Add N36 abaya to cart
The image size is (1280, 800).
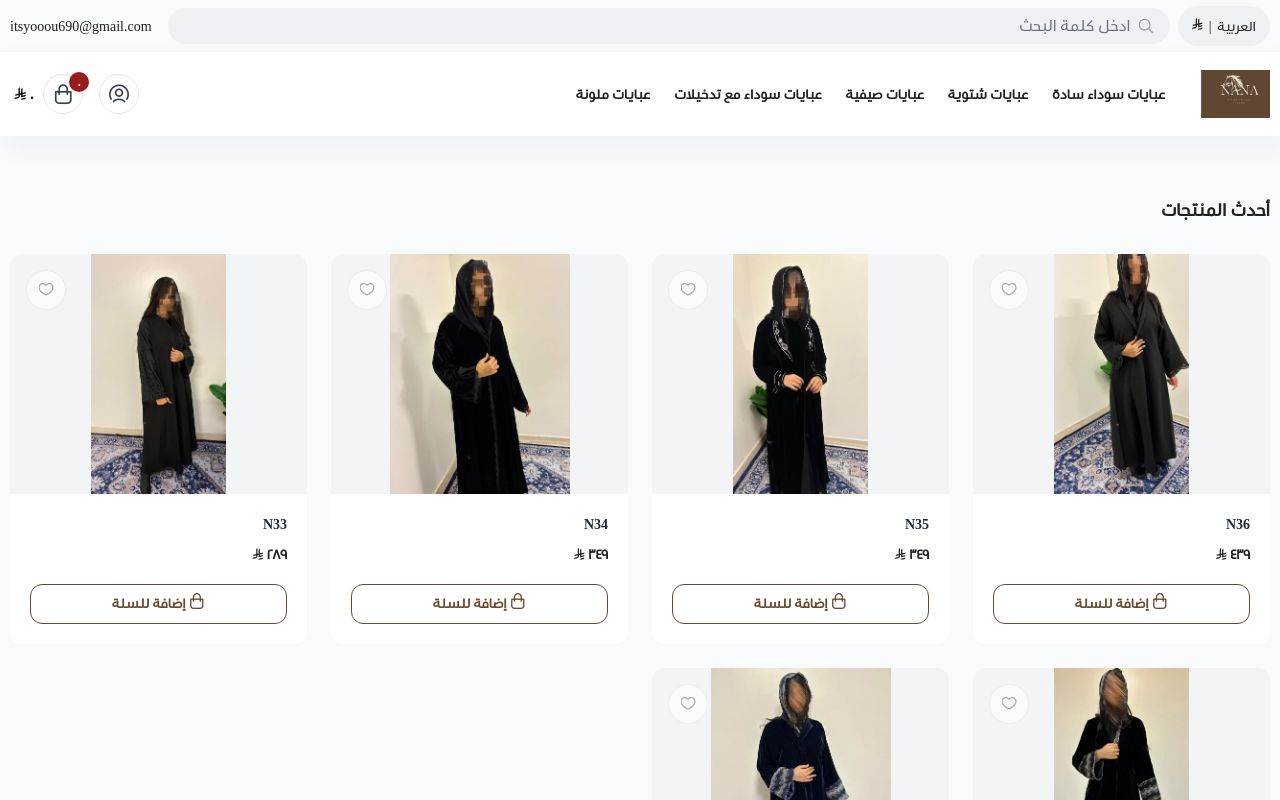[x=1121, y=604]
